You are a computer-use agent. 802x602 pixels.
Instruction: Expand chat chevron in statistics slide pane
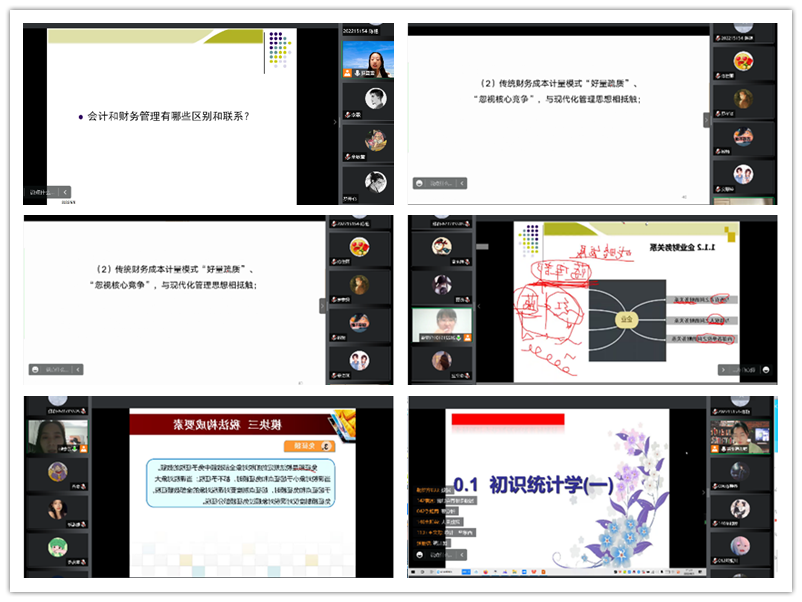462,555
